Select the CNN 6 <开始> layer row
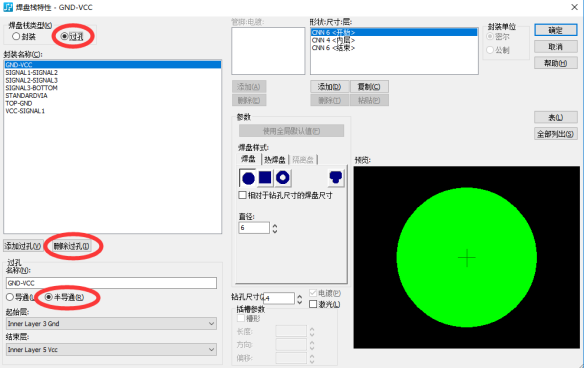585x368 pixels. coord(394,32)
